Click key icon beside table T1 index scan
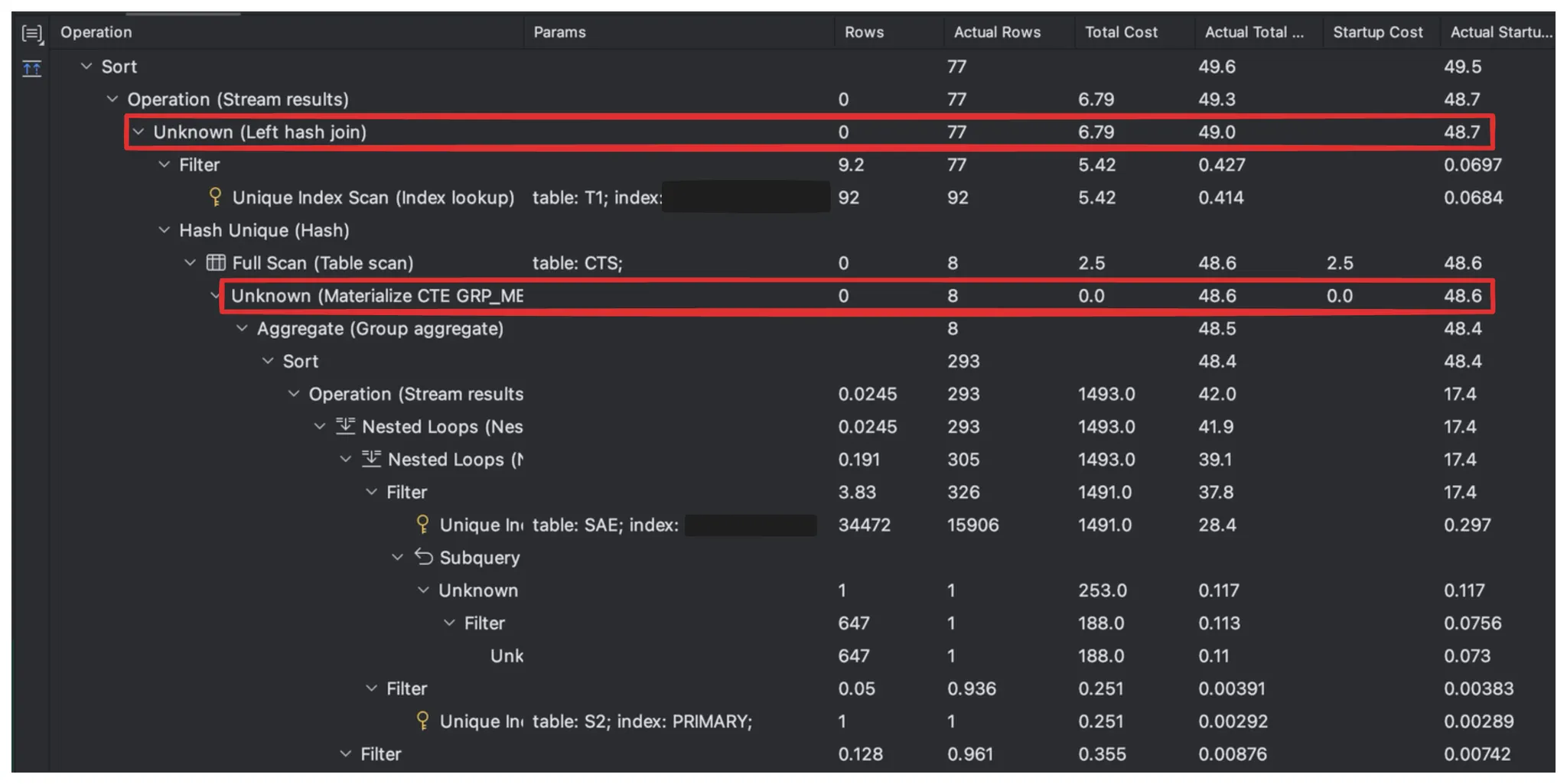 point(216,197)
